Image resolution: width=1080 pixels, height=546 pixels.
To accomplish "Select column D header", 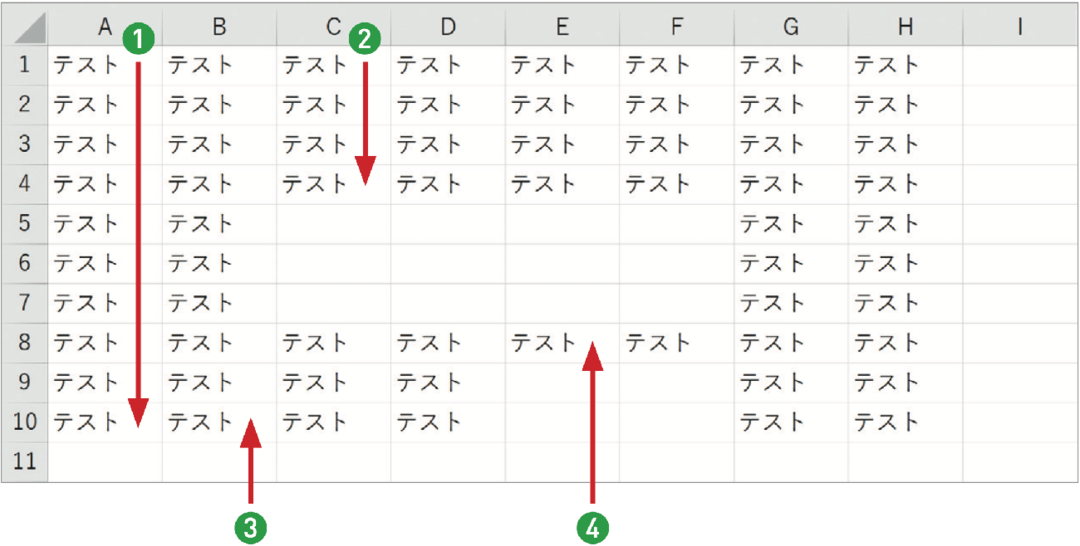I will click(x=448, y=26).
